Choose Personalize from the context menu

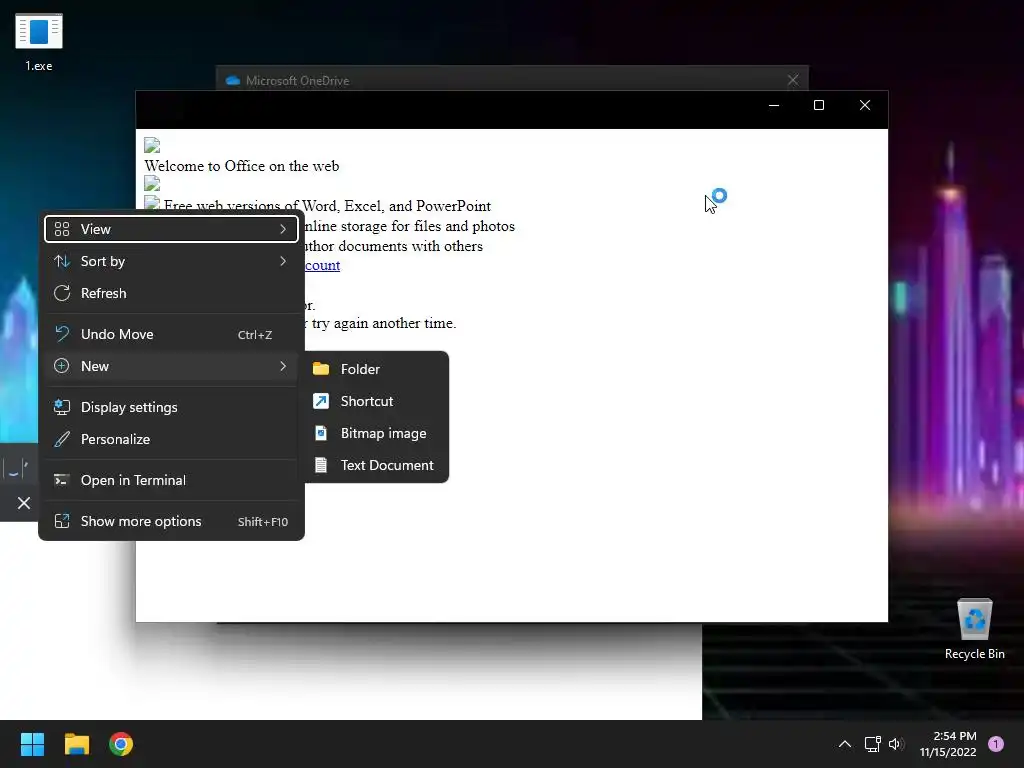[x=171, y=440]
